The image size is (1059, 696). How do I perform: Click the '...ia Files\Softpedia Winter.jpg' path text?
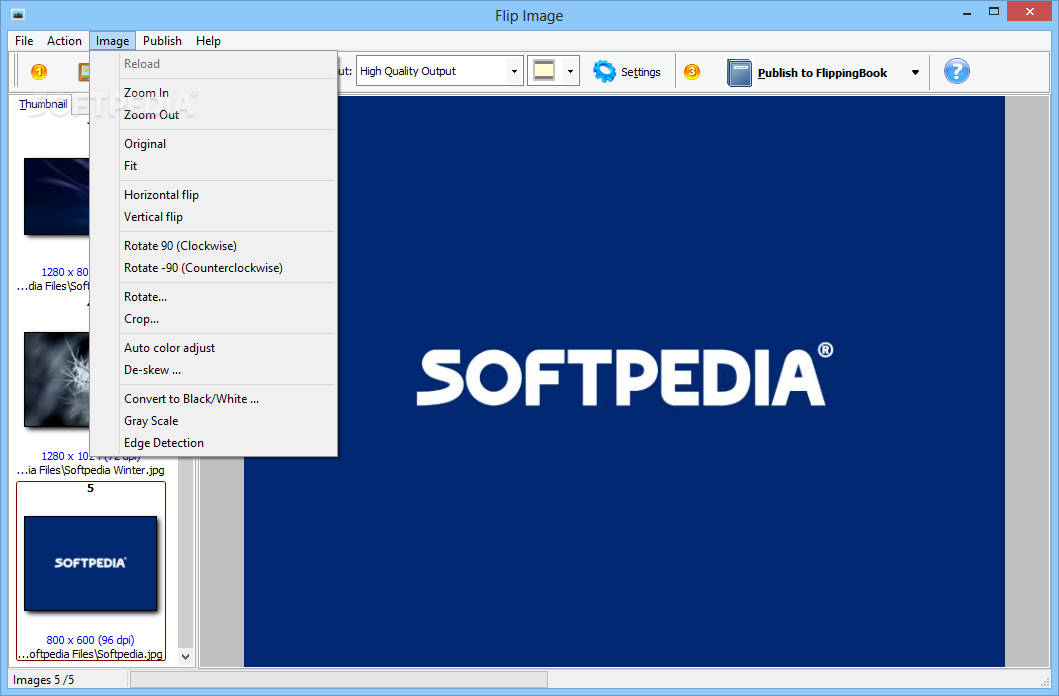pyautogui.click(x=91, y=470)
